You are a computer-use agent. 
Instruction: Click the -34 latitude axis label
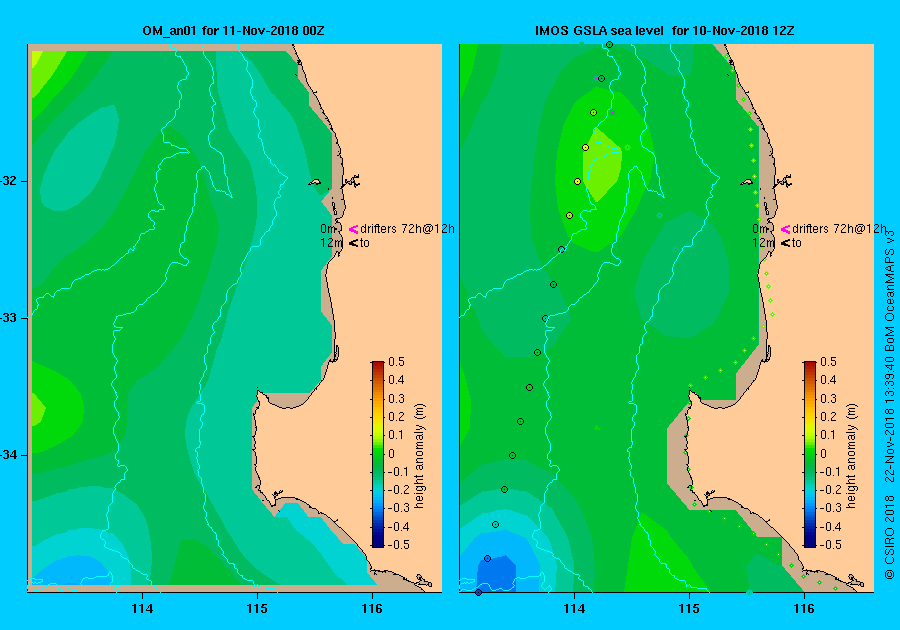coord(9,455)
